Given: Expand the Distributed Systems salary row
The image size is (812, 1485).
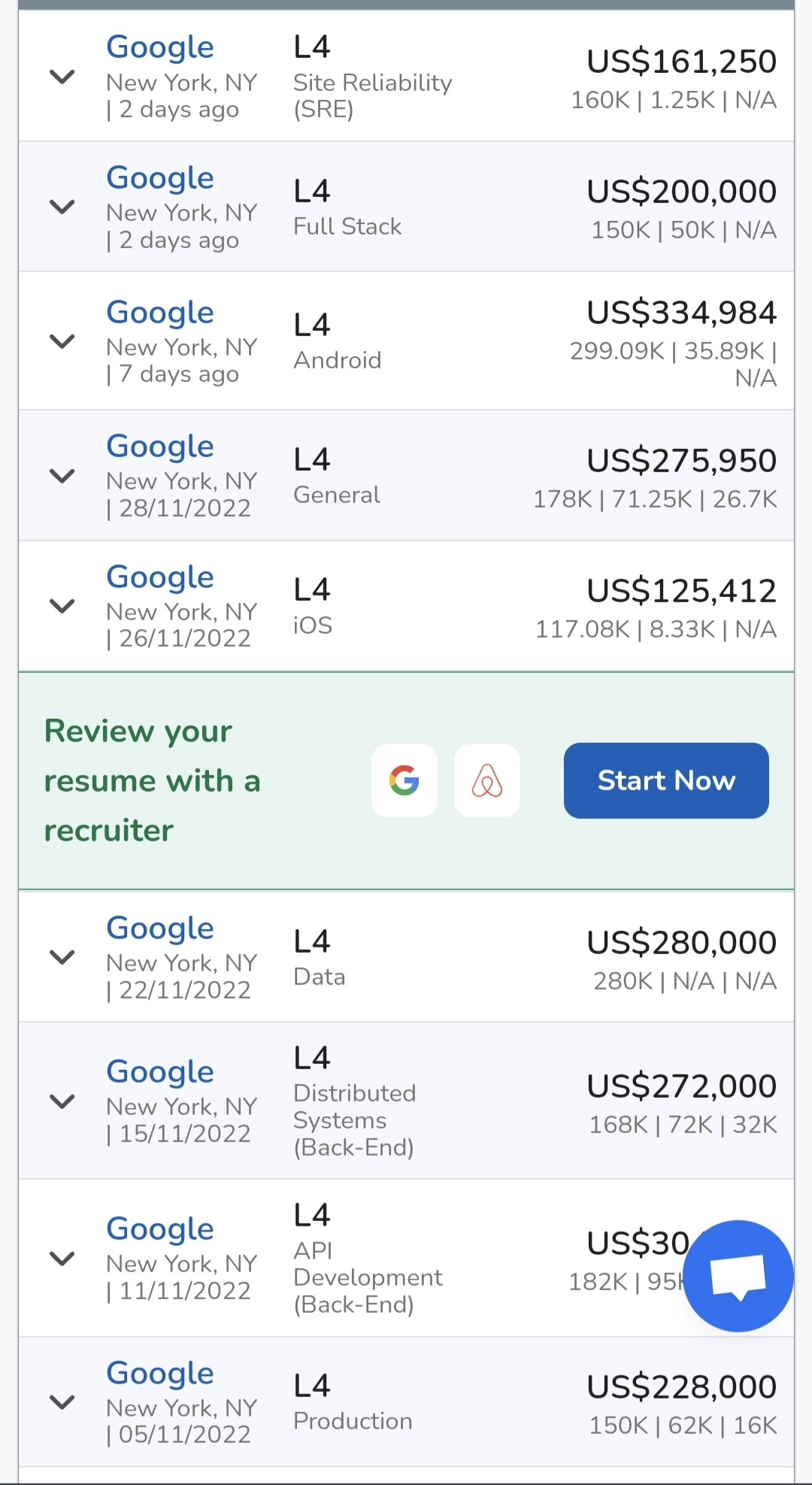Looking at the screenshot, I should pyautogui.click(x=62, y=1101).
